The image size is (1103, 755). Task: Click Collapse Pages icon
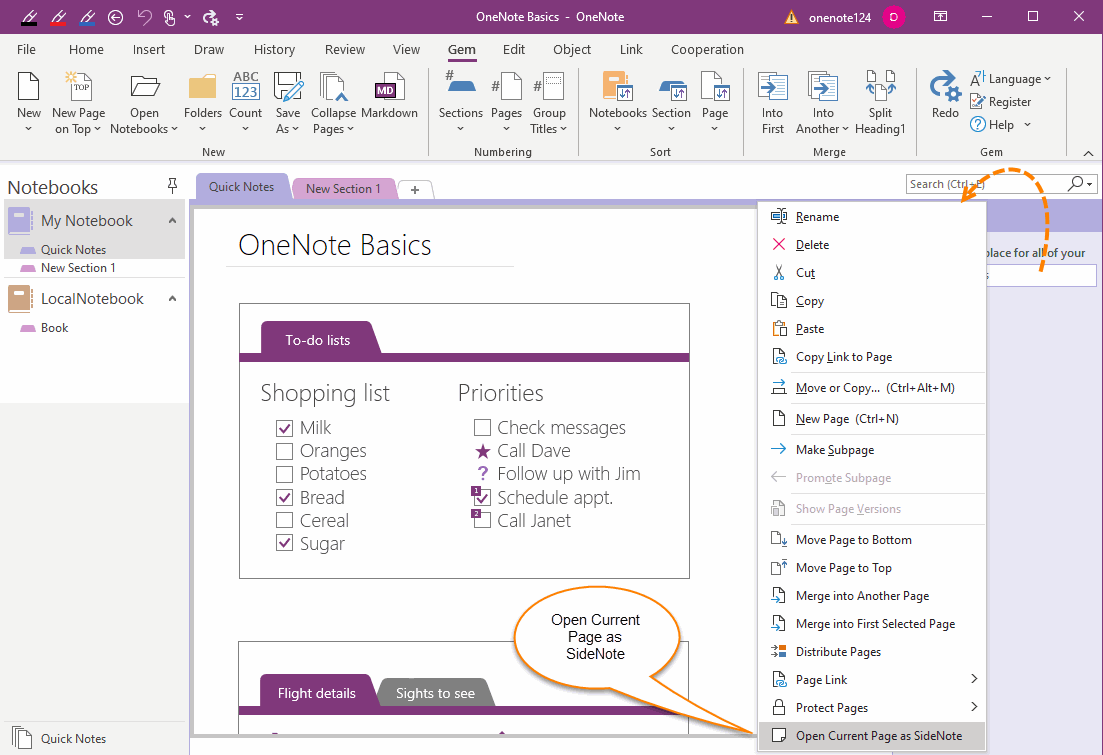coord(333,87)
